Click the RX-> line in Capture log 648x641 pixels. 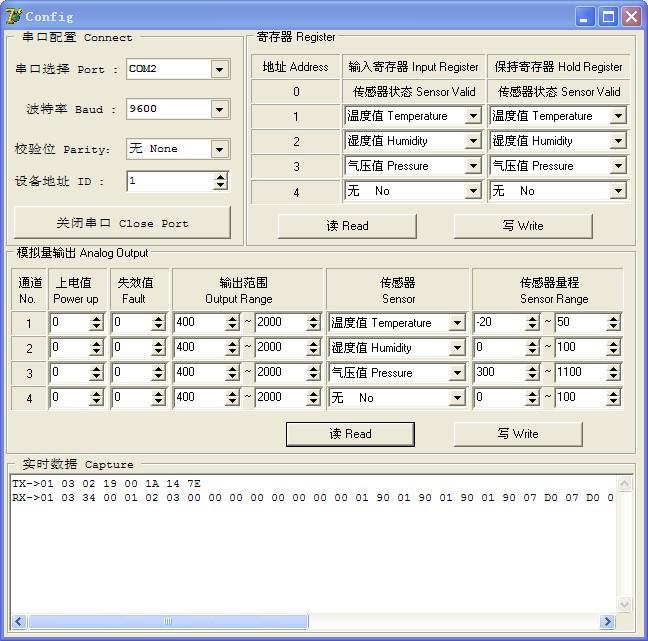tap(313, 498)
